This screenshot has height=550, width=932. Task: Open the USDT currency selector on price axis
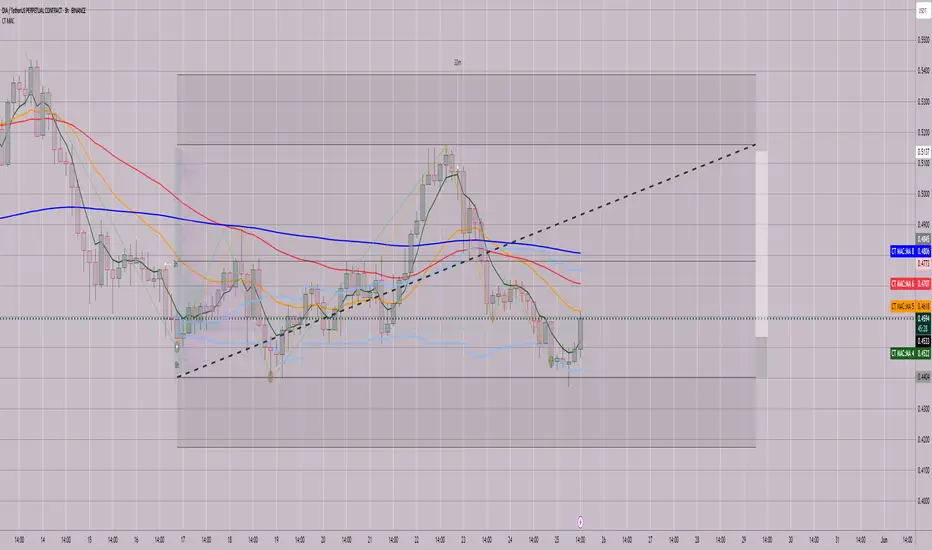[923, 11]
